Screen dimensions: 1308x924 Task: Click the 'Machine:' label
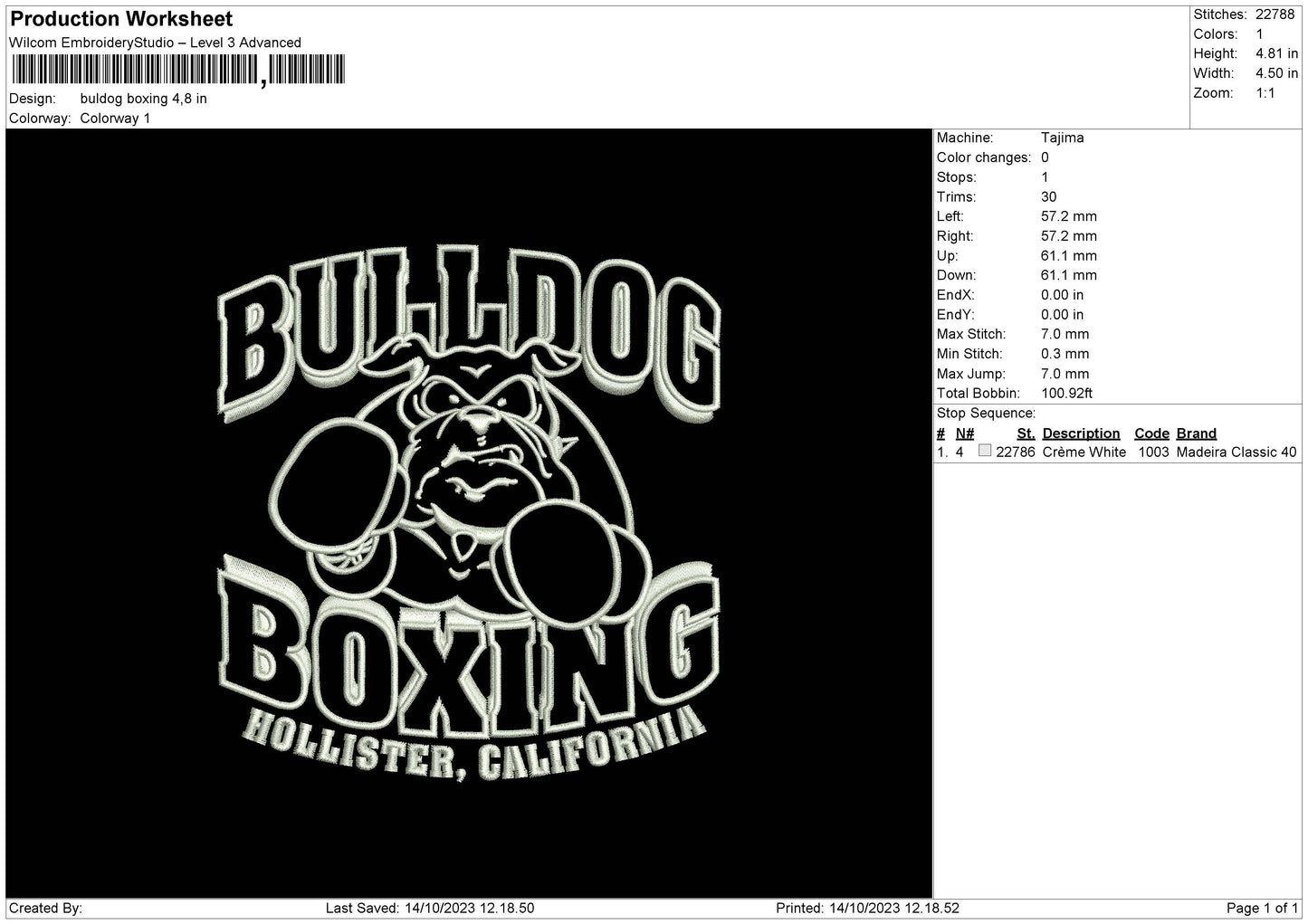pyautogui.click(x=965, y=138)
